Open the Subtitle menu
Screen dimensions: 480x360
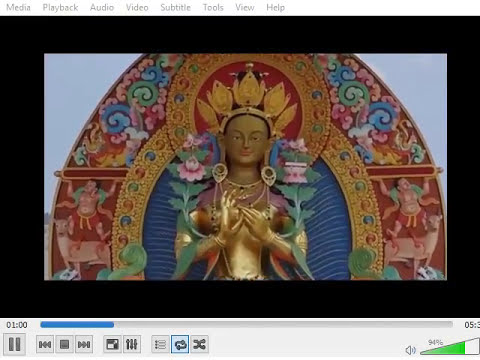click(x=176, y=7)
